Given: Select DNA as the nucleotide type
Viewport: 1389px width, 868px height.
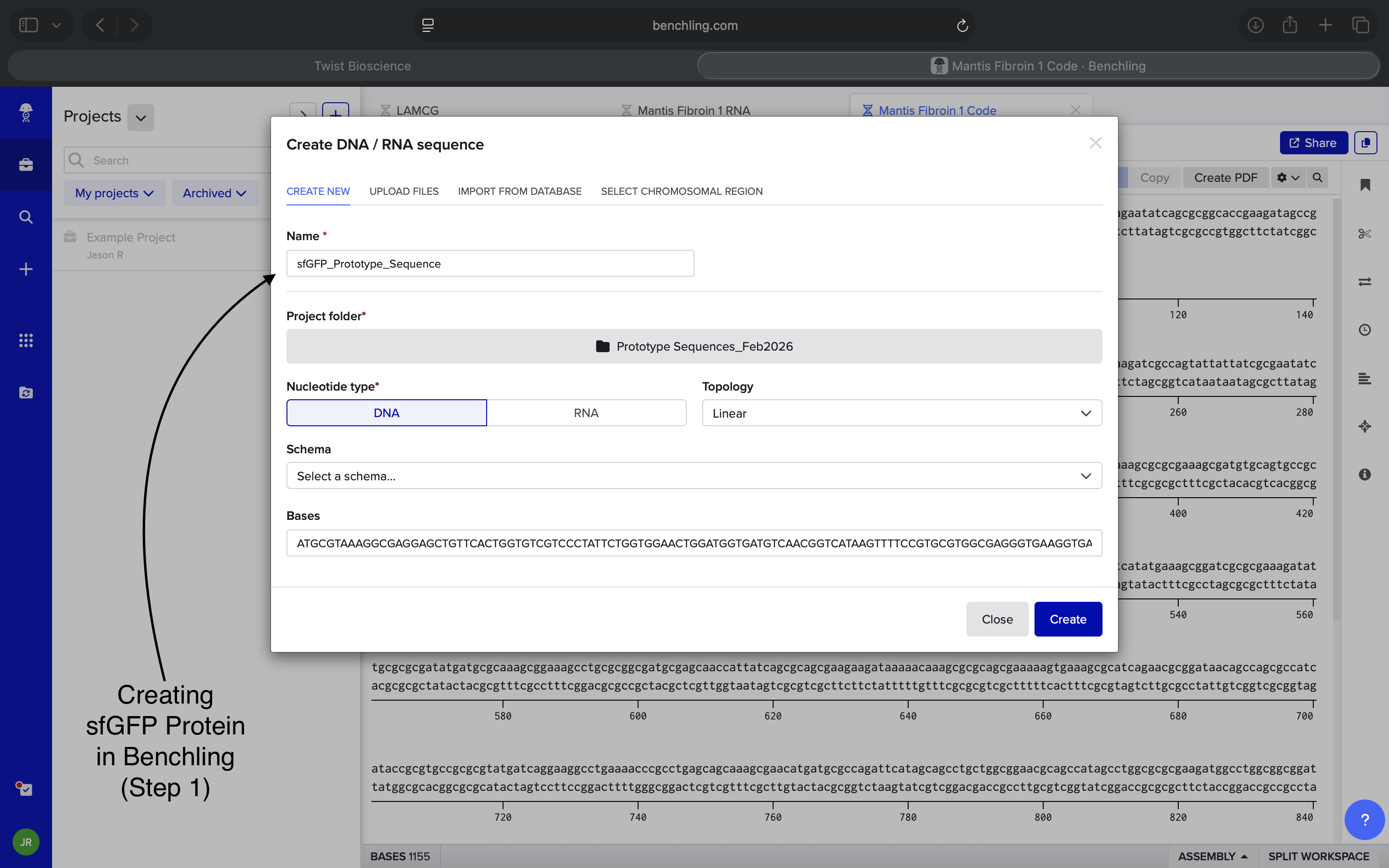Looking at the screenshot, I should [x=386, y=412].
